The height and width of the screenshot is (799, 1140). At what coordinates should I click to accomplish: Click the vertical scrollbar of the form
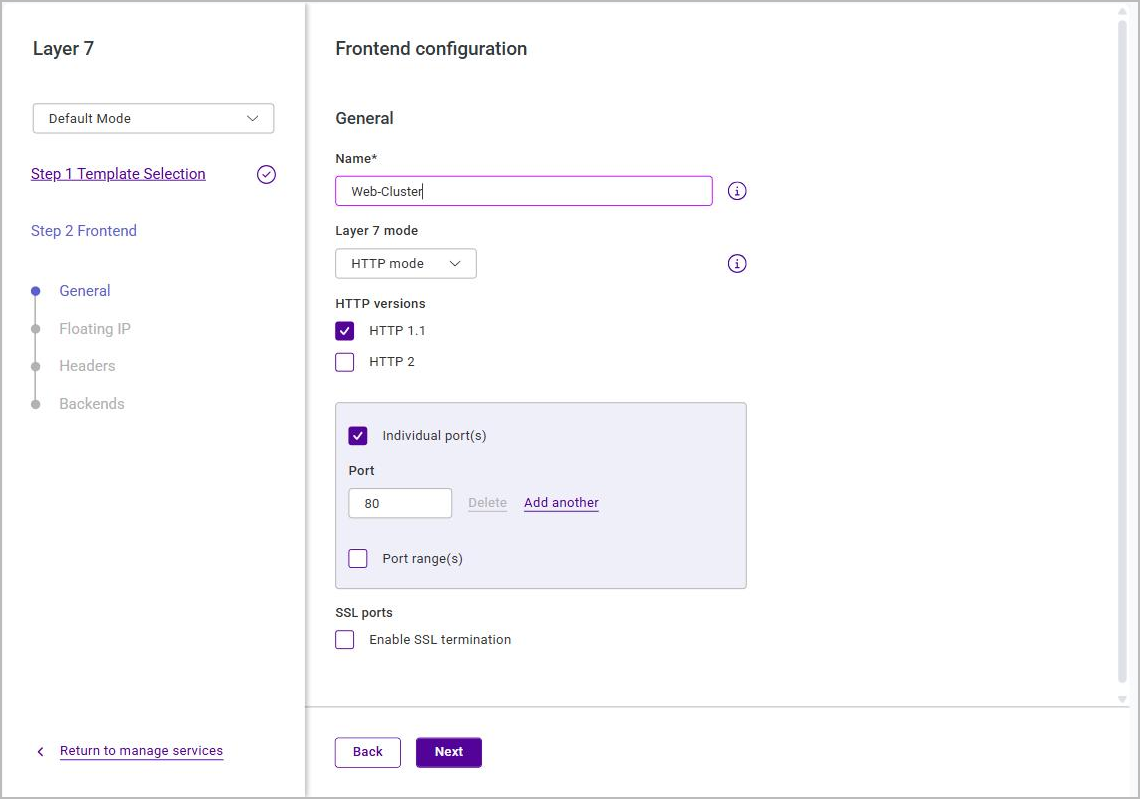tap(1122, 349)
